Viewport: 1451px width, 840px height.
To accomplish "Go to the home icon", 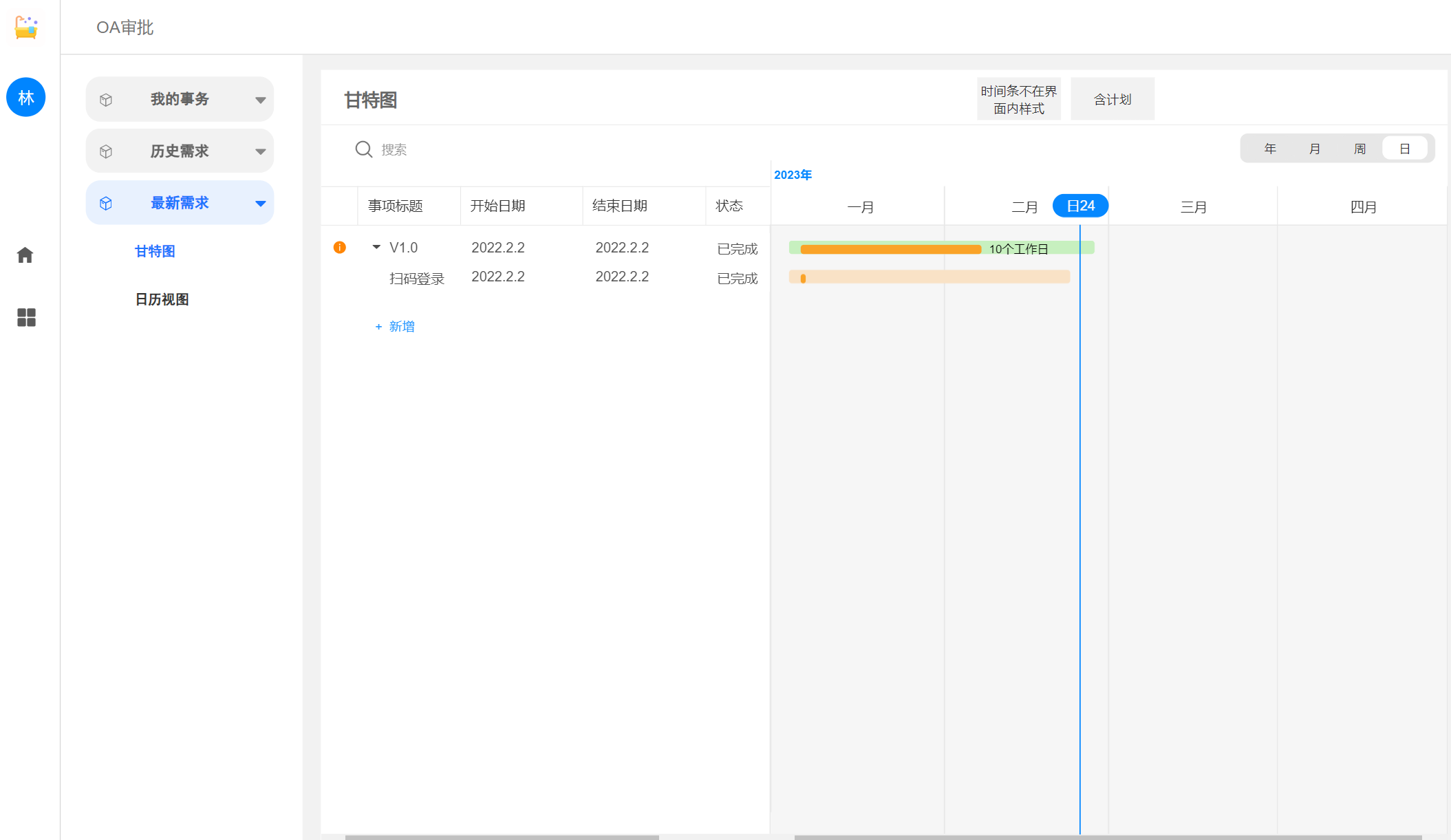I will tap(25, 255).
